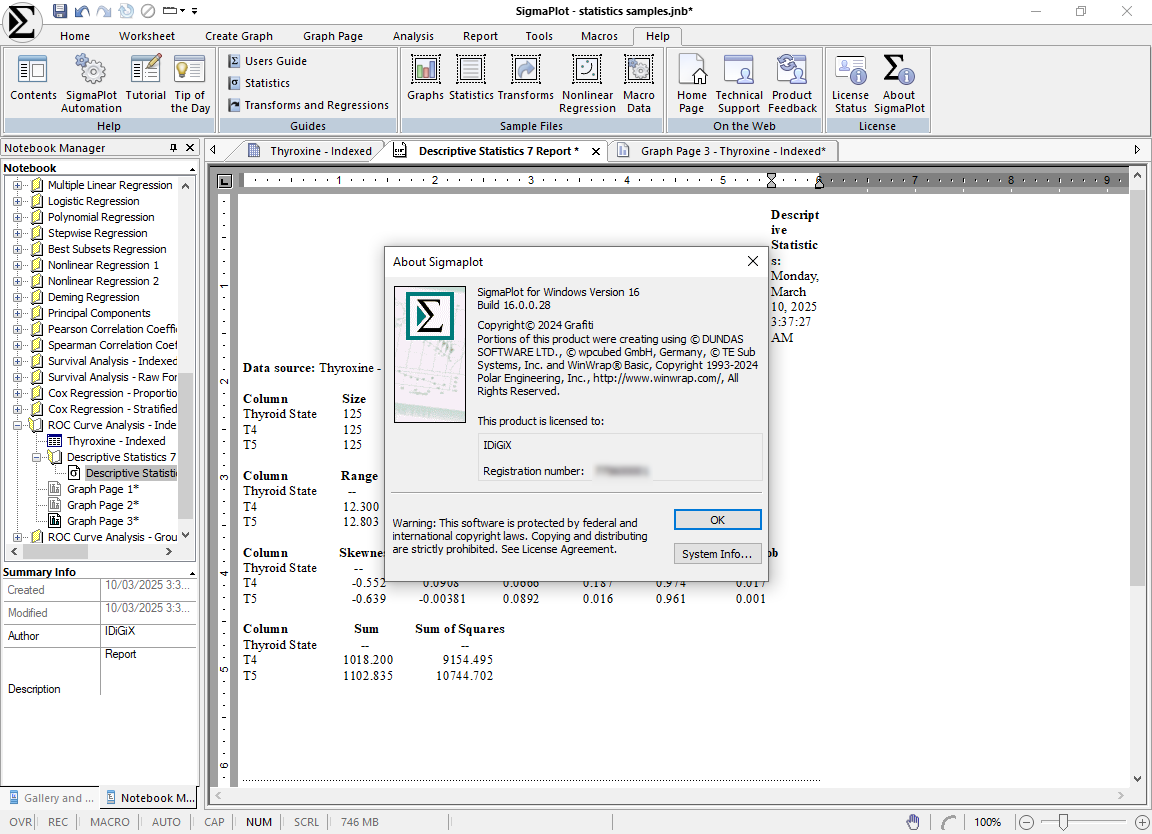The width and height of the screenshot is (1152, 834).
Task: Click the zoom slider handle
Action: pos(1063,822)
